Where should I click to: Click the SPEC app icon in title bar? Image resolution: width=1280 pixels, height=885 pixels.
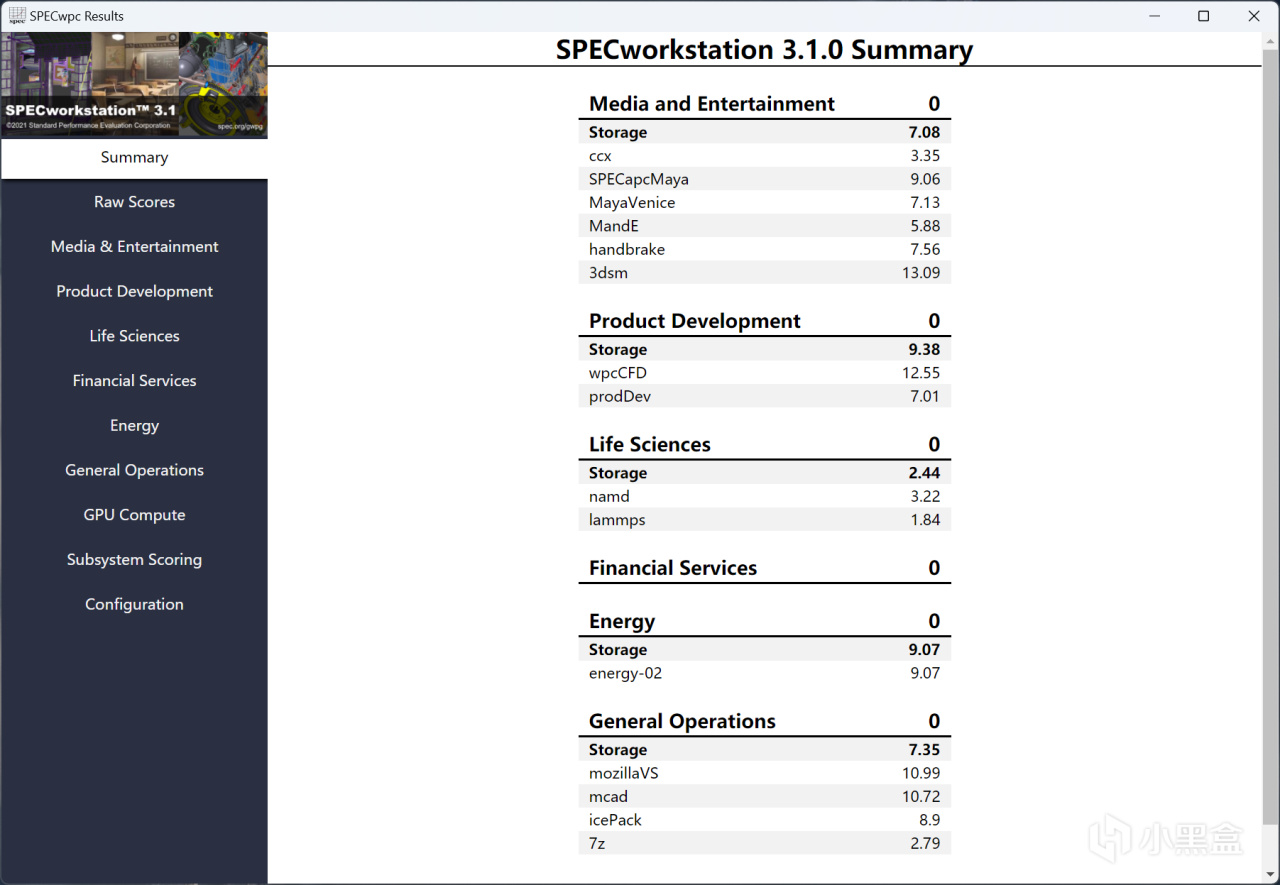point(17,16)
